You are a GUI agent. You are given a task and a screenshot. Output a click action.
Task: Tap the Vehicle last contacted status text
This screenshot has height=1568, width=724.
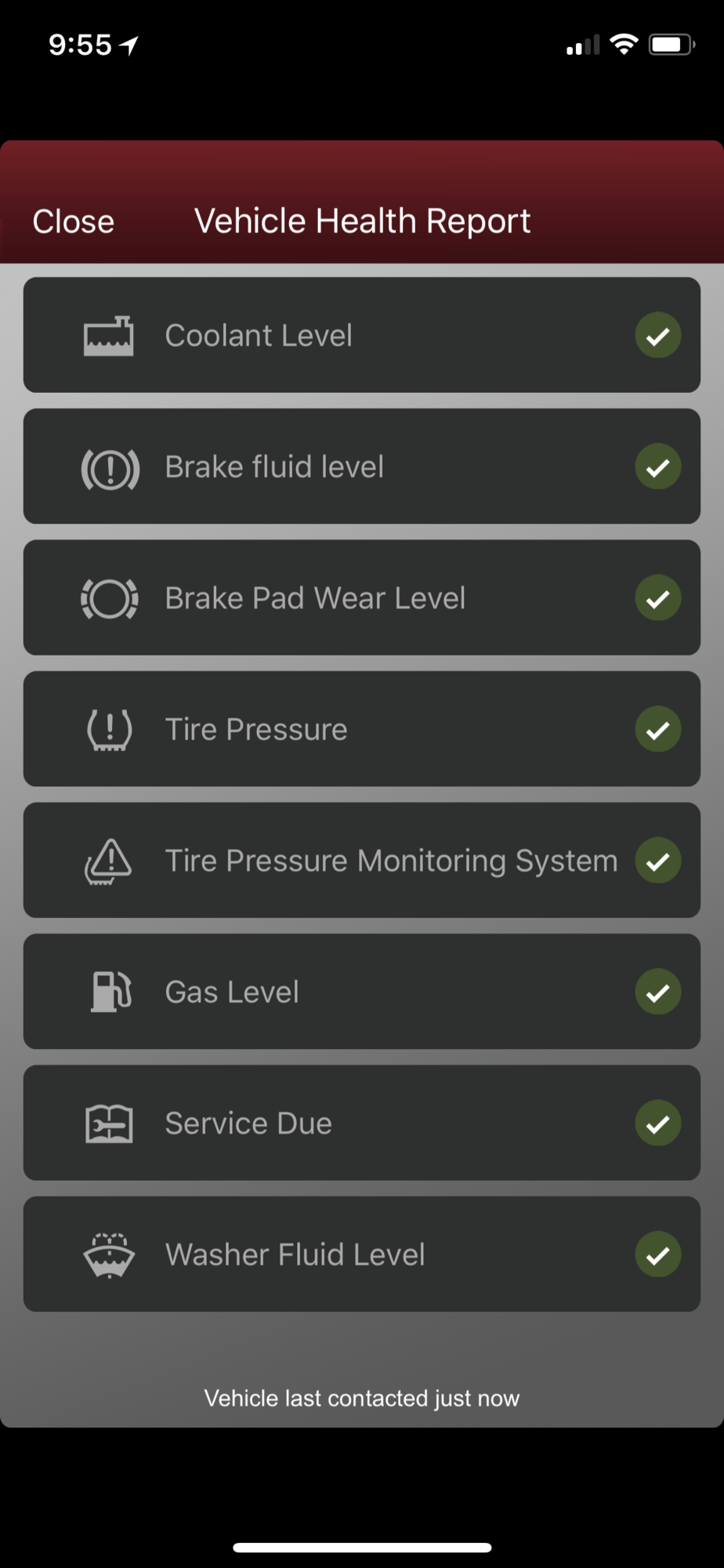click(362, 1398)
